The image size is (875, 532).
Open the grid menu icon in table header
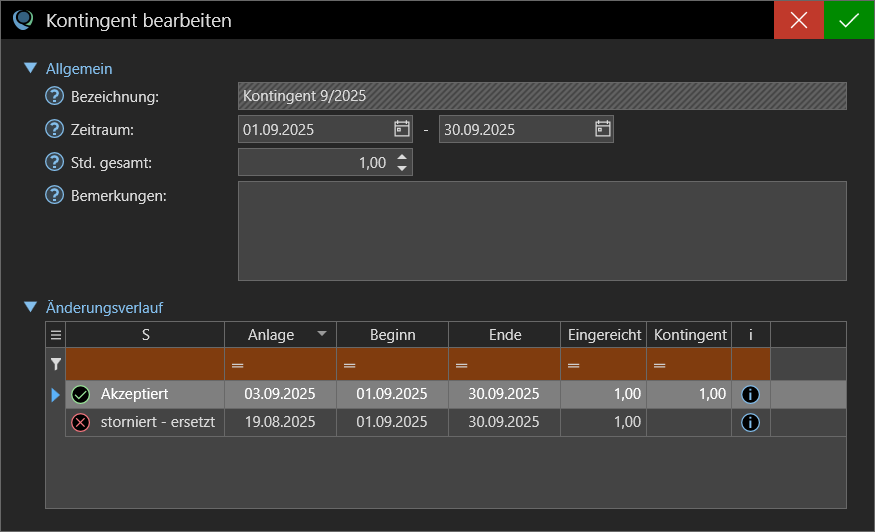pos(56,335)
